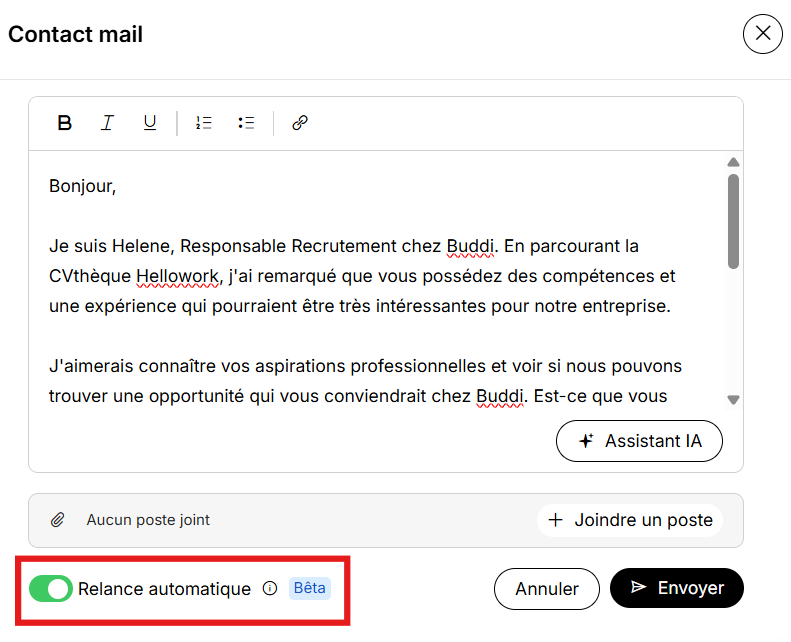Click the scrollbar up arrow

click(x=733, y=162)
